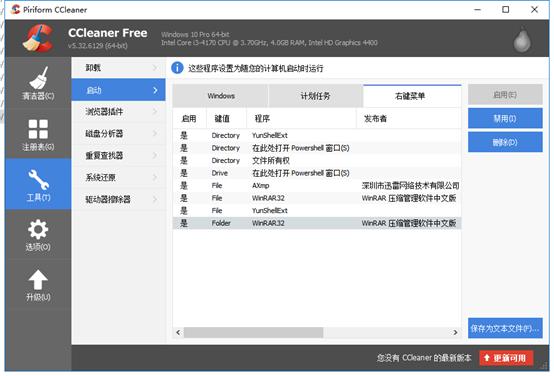Click chevron next to 驱动器擦除器
Viewport: 554px width, 376px height.
[x=155, y=199]
